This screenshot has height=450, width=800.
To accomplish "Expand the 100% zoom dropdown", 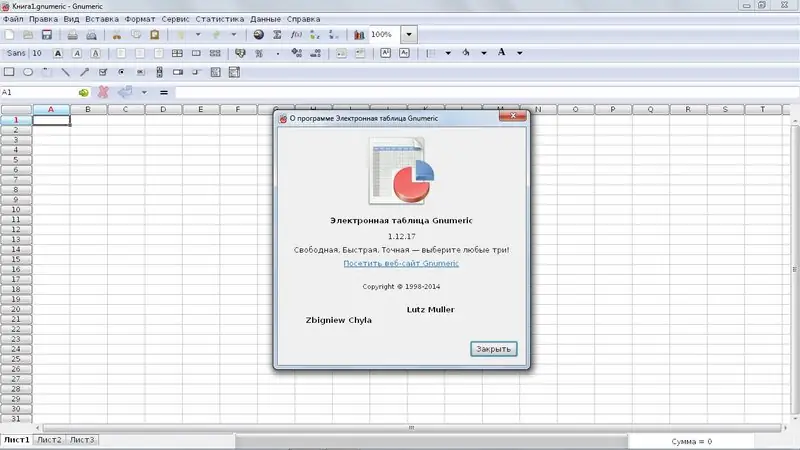I will [x=409, y=35].
